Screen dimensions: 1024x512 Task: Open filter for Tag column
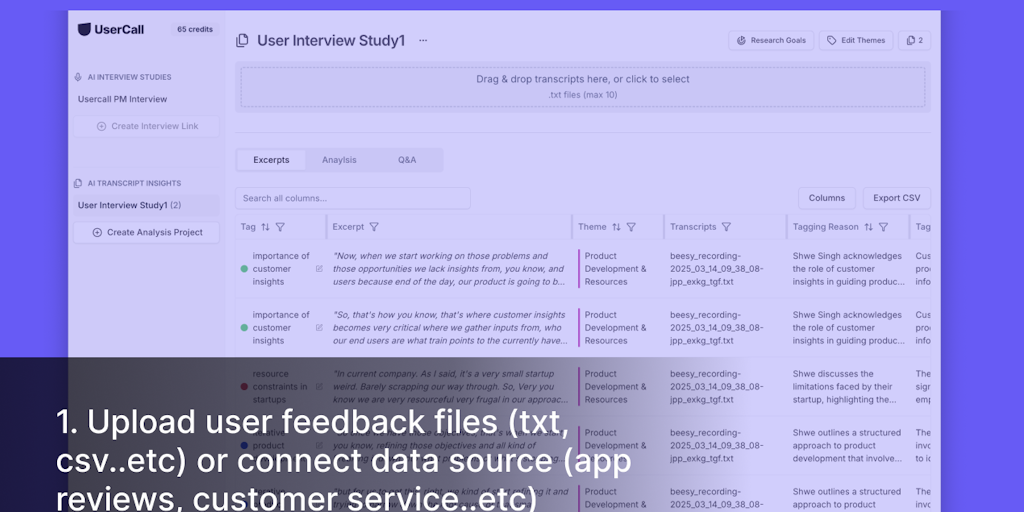point(280,227)
